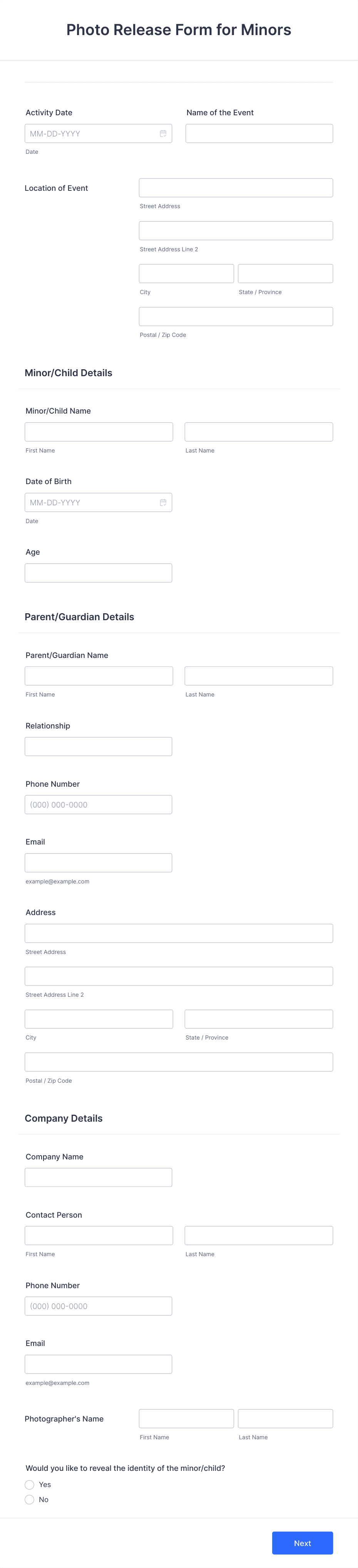Click the Next button
358x1568 pixels.
coord(302,1543)
